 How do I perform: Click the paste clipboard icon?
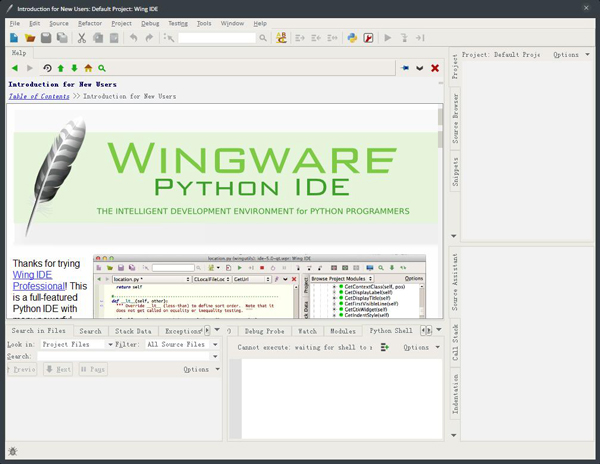tap(114, 38)
